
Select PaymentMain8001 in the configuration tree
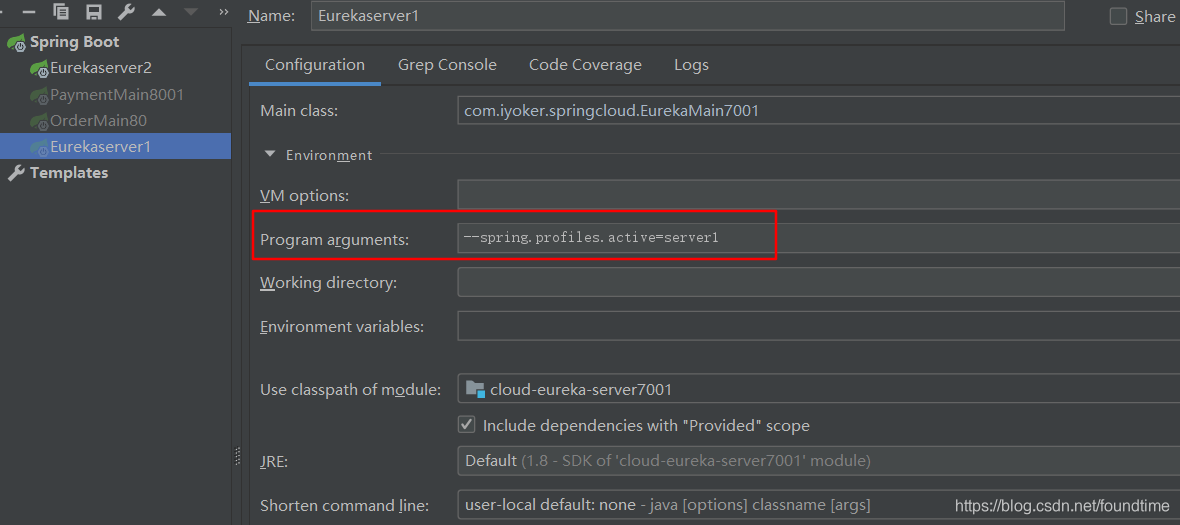[117, 95]
